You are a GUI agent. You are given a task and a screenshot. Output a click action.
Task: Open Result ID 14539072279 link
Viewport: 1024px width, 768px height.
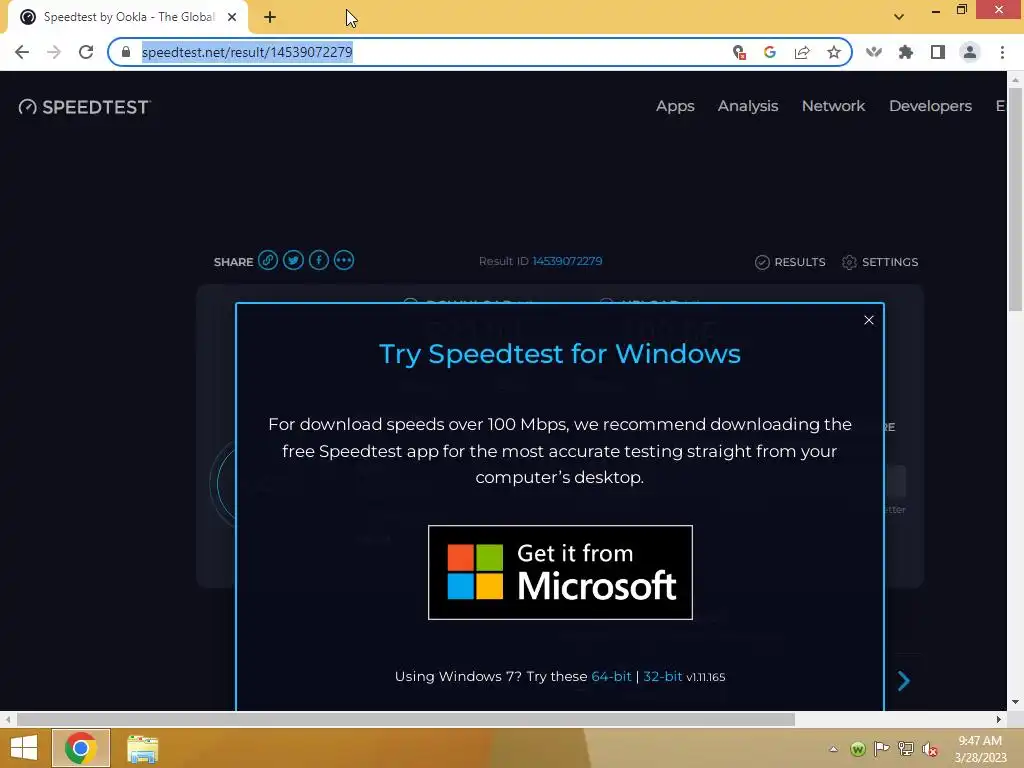pyautogui.click(x=567, y=261)
